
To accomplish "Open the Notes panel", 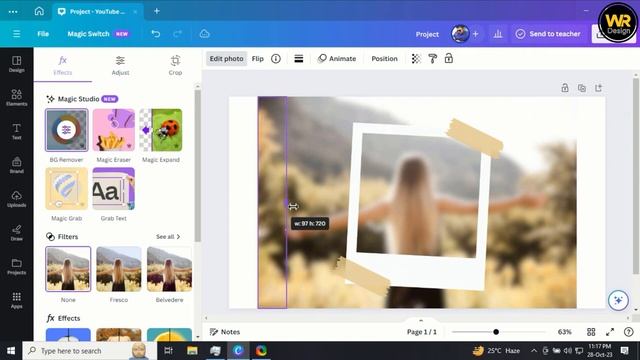I will tap(224, 332).
